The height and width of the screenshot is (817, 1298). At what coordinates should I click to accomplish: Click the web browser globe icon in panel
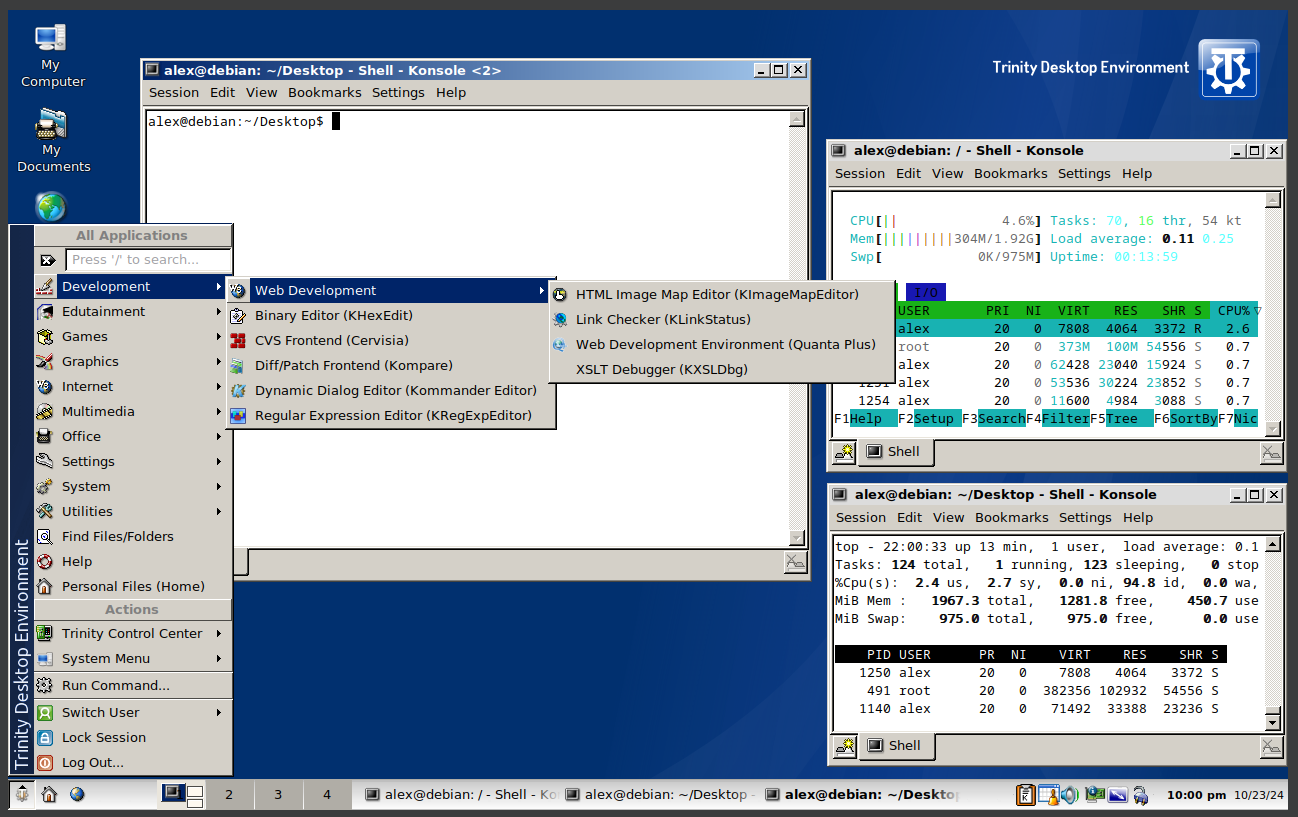coord(77,795)
